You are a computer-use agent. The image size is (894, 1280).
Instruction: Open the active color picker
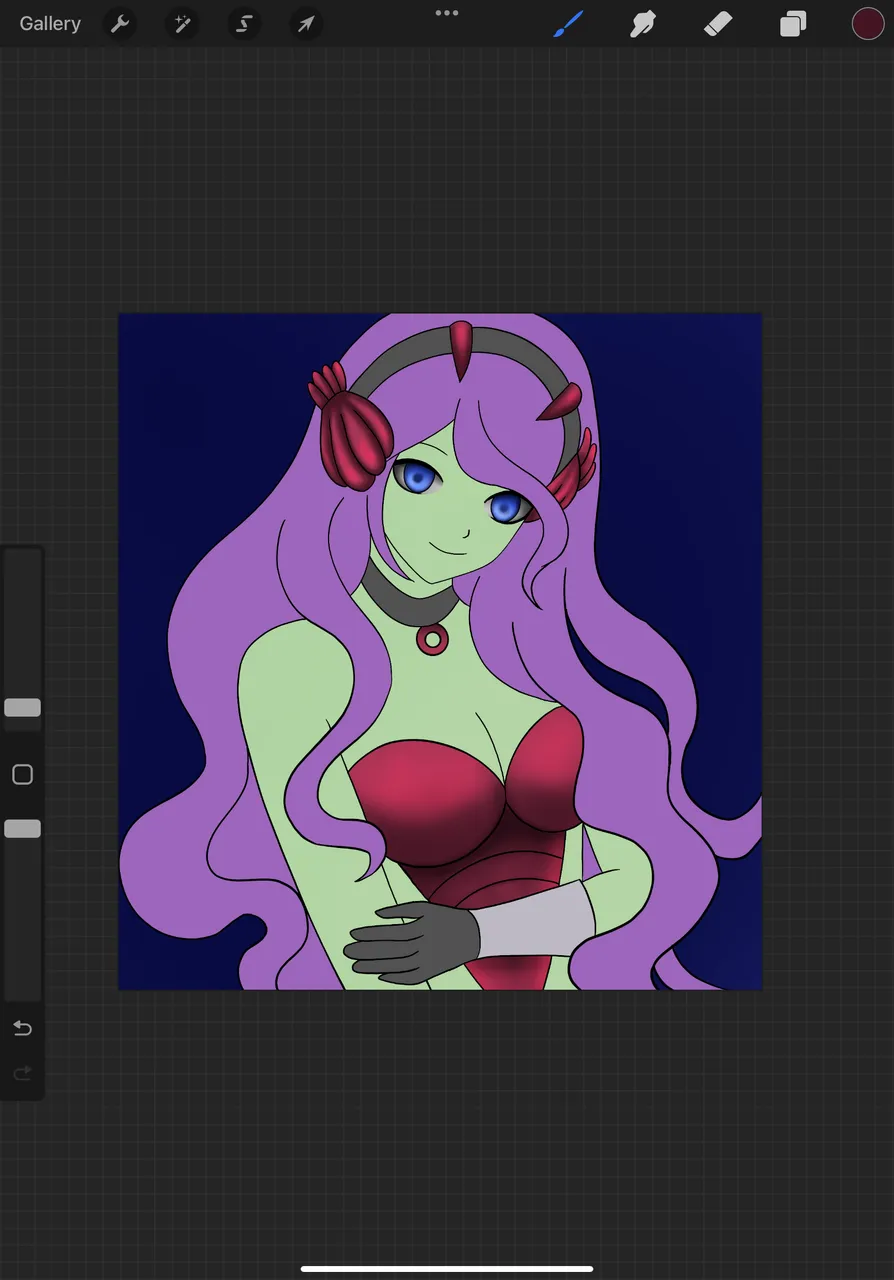coord(868,23)
